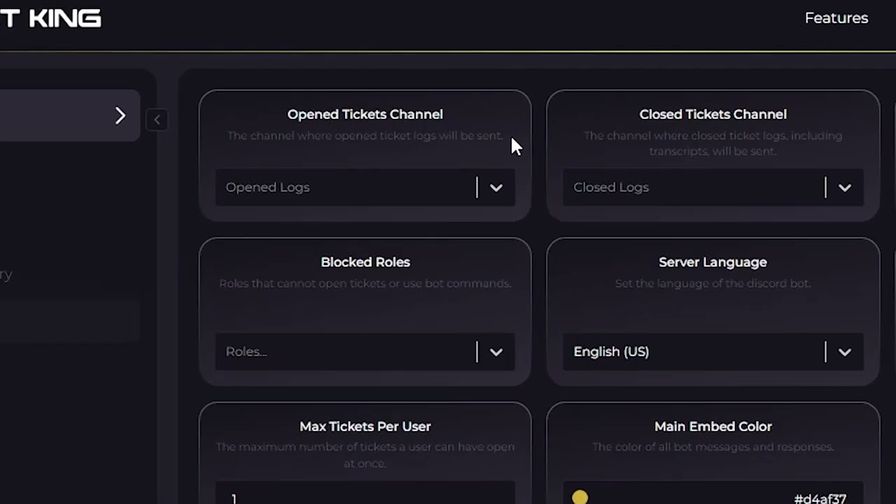Click the Opened Tickets Channel heading
The height and width of the screenshot is (504, 896).
click(x=365, y=114)
